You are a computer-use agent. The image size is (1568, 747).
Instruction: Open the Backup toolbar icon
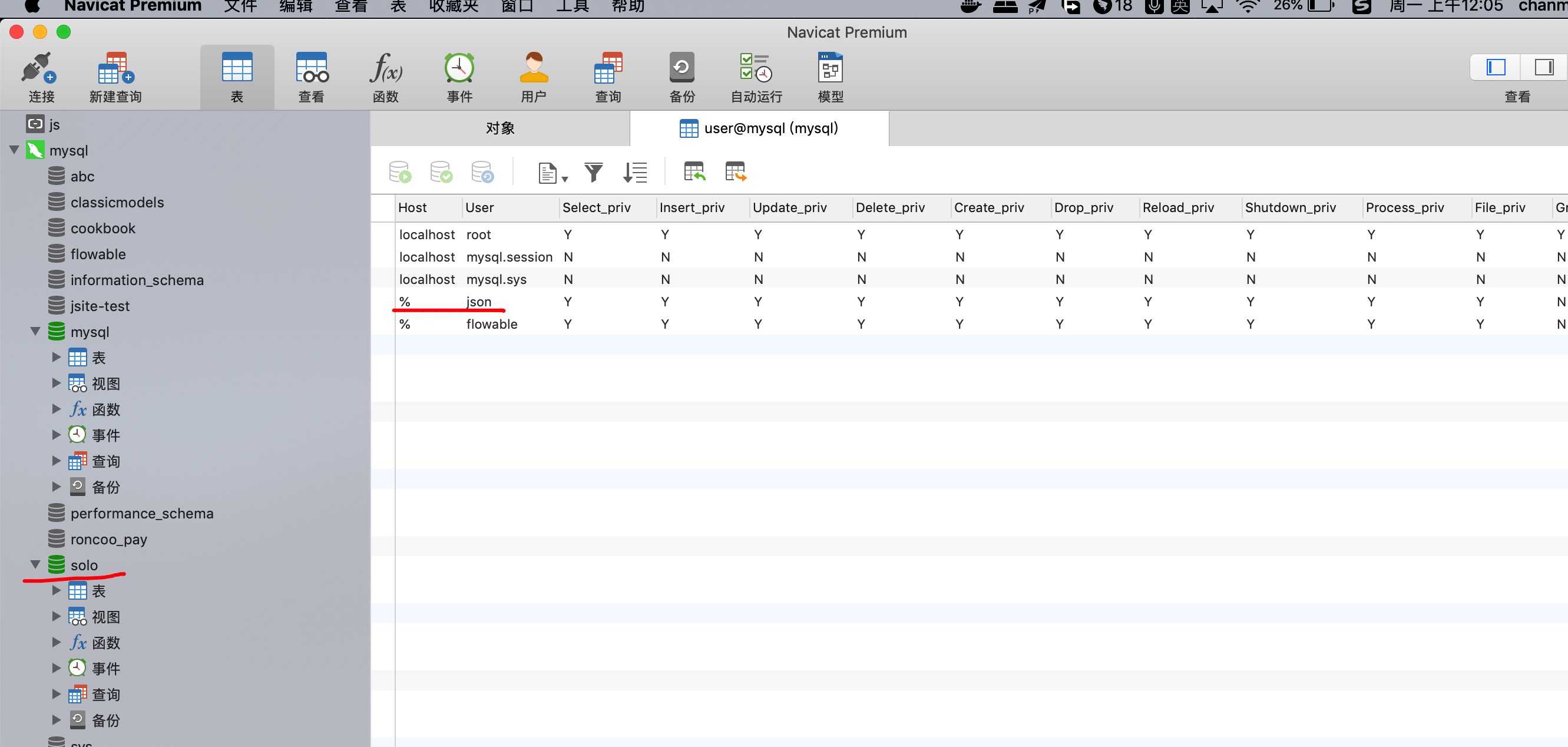[681, 68]
